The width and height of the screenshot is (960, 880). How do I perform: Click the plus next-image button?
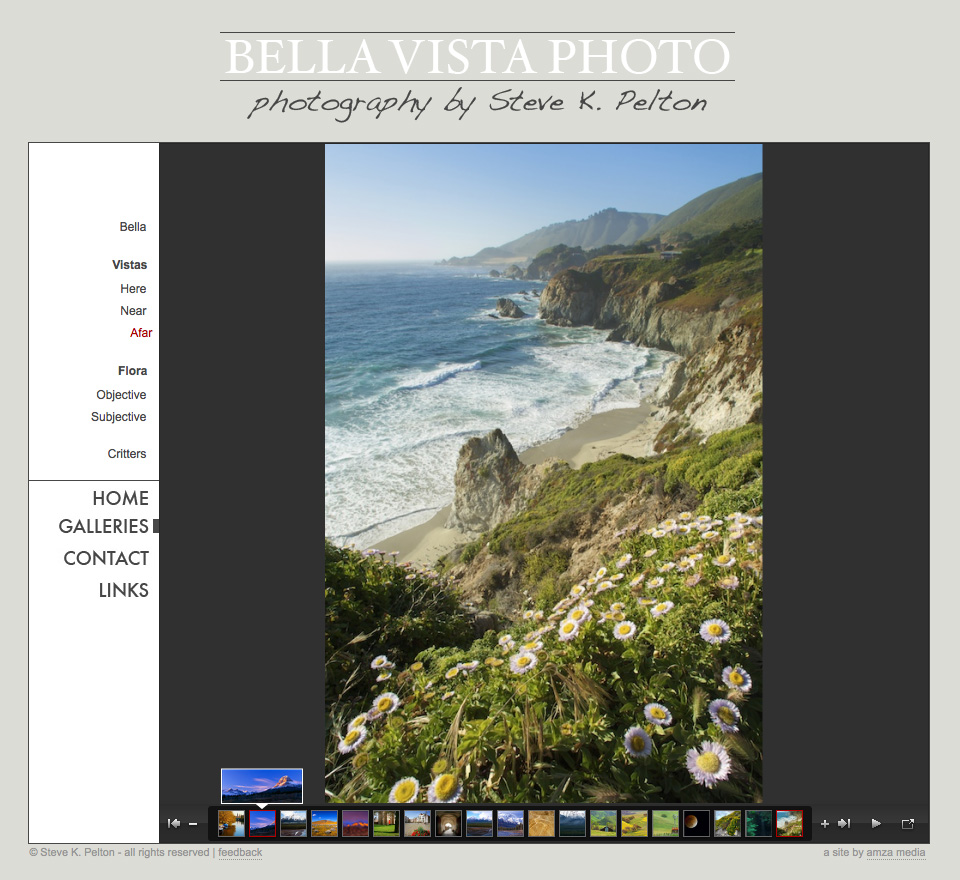[x=825, y=824]
